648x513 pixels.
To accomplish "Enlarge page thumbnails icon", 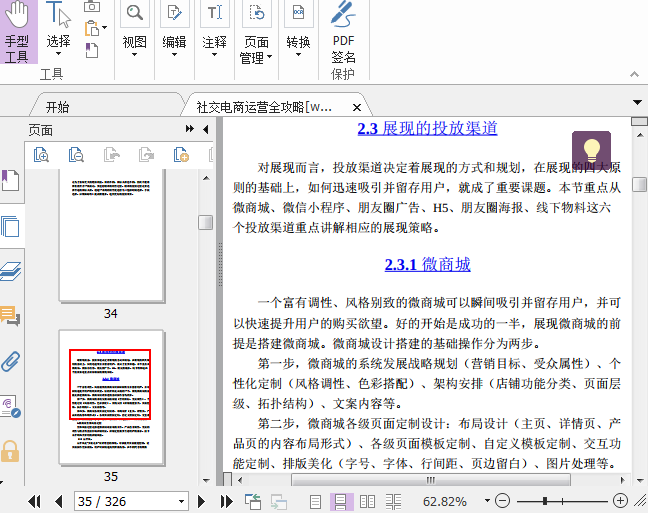I will (41, 155).
